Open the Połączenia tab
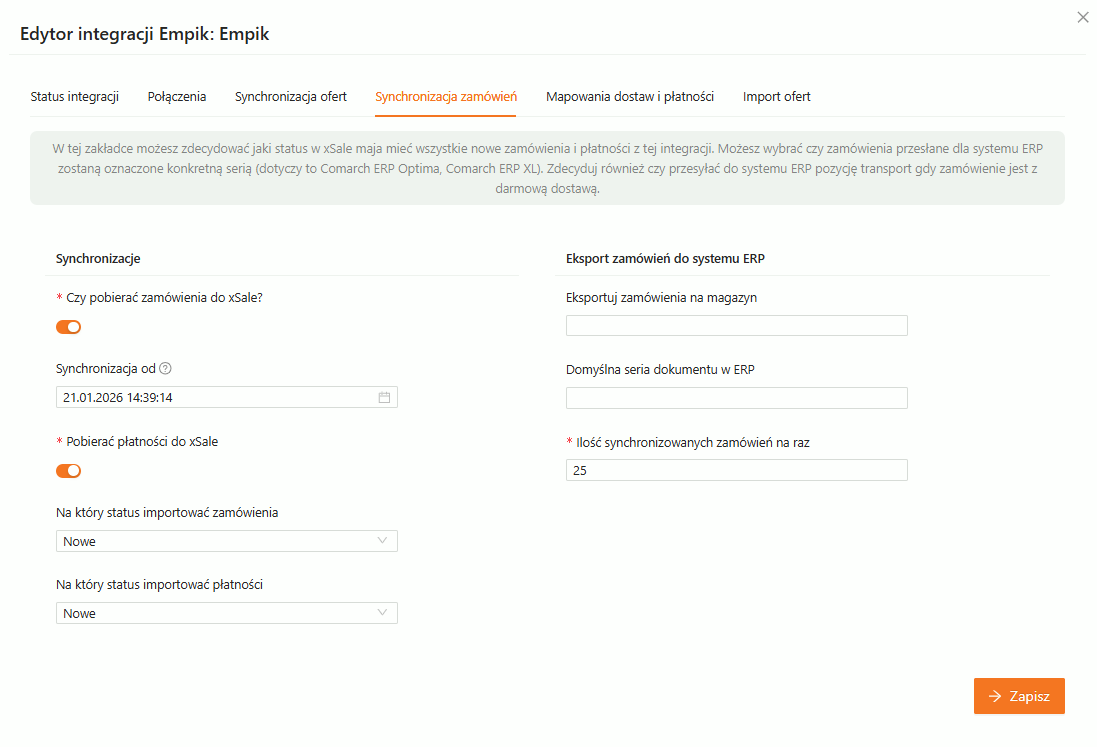 [177, 97]
